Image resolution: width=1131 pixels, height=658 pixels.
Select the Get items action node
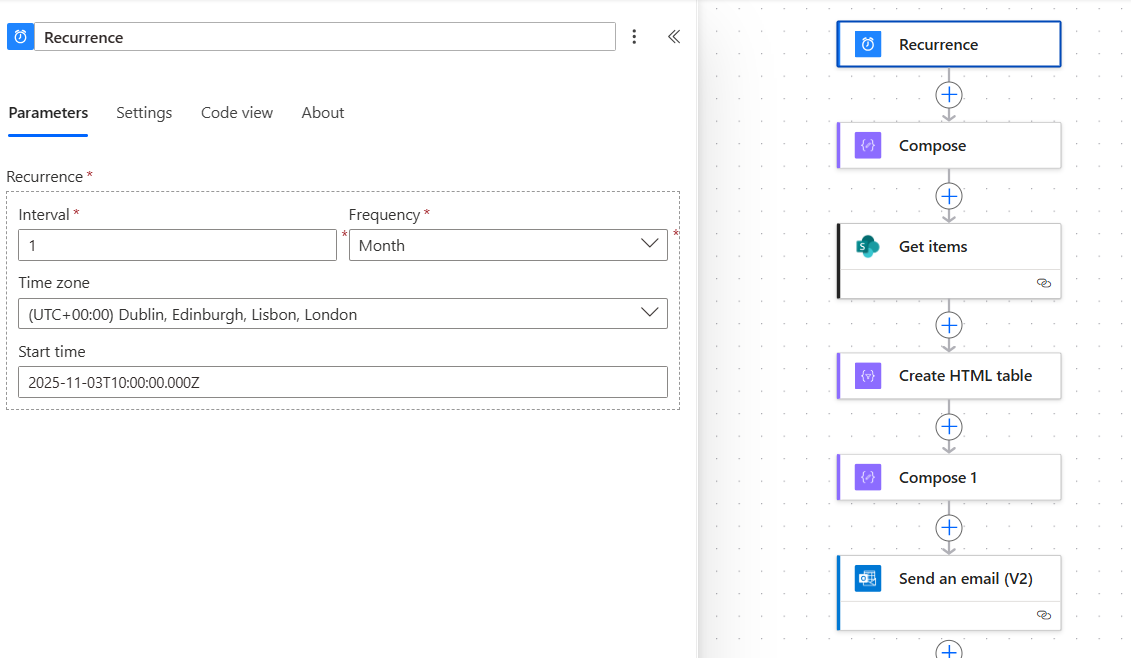coord(949,260)
